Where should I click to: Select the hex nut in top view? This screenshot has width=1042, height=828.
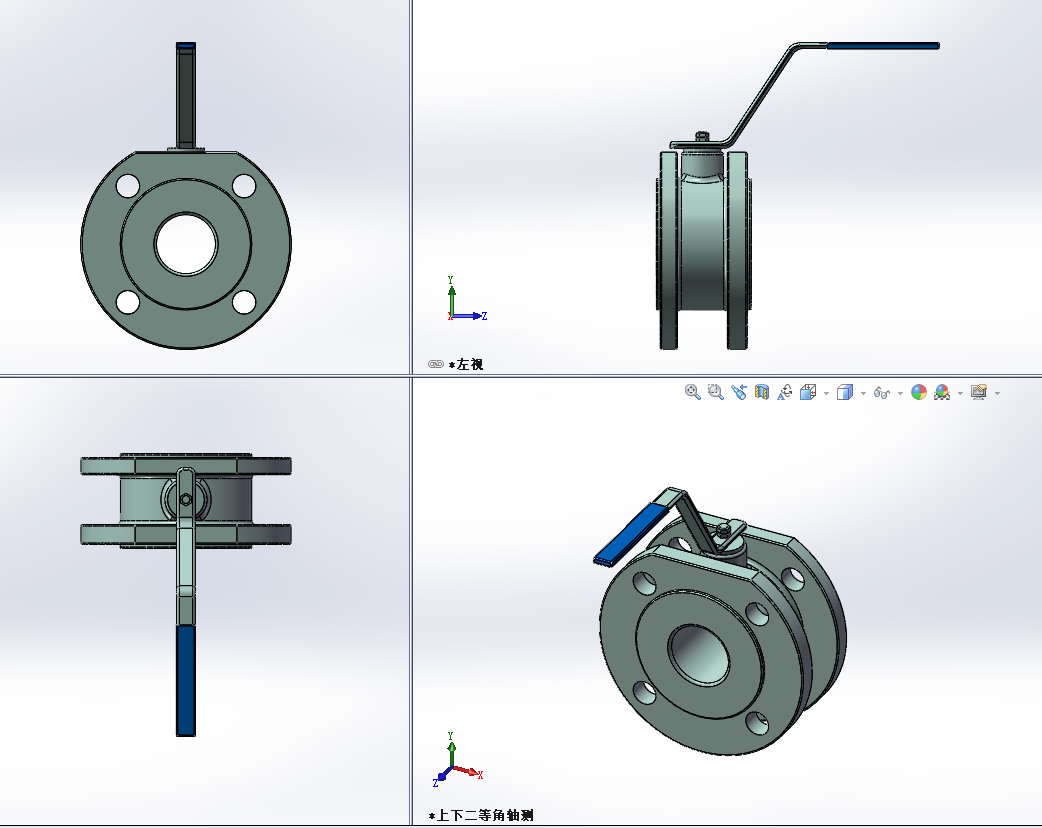click(186, 500)
